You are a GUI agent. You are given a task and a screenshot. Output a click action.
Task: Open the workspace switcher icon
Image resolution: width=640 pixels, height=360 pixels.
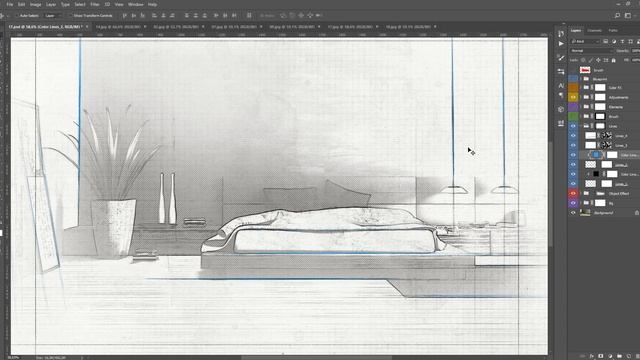tap(628, 16)
